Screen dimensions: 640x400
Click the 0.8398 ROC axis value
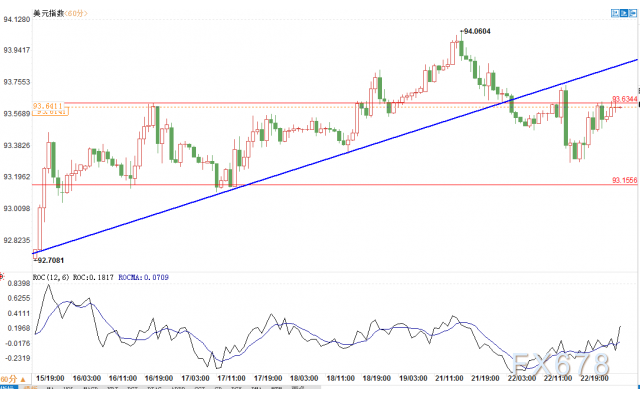(19, 283)
